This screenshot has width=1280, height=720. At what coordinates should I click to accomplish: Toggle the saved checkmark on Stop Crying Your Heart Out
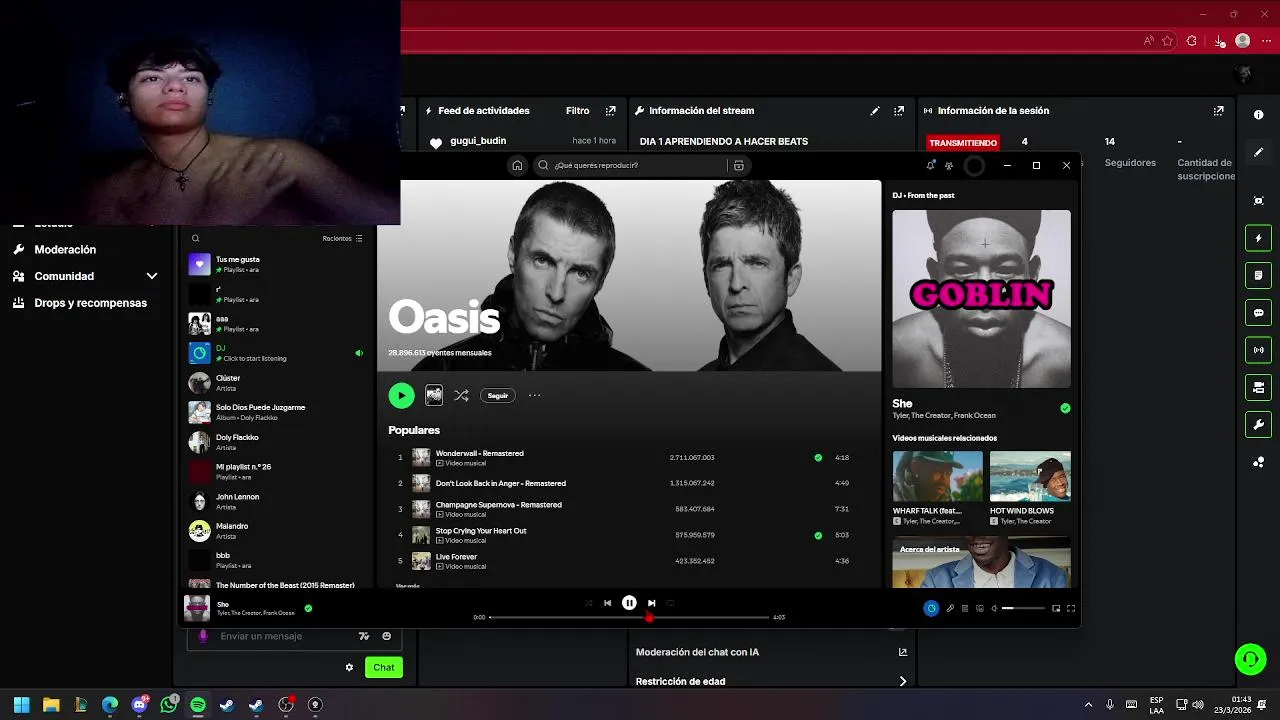pyautogui.click(x=818, y=535)
